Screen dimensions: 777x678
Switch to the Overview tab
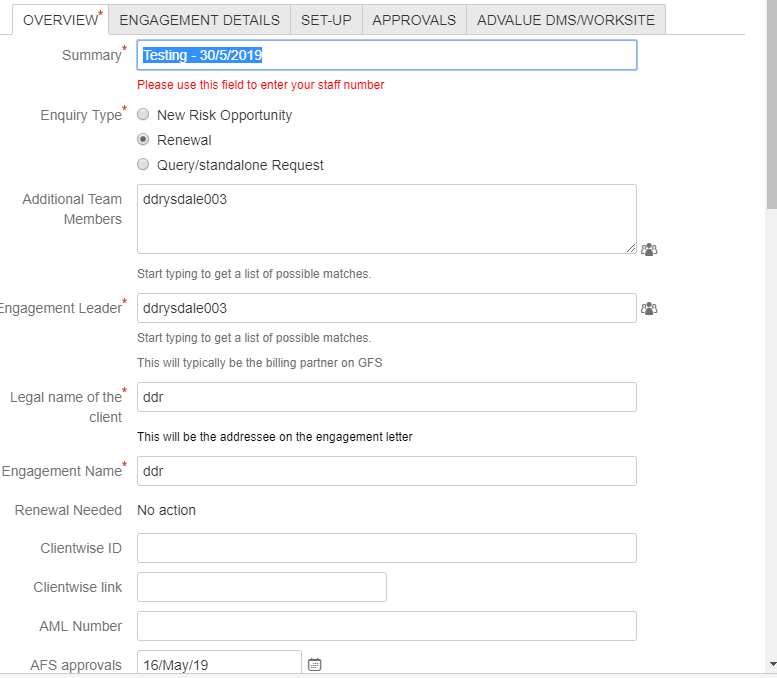click(x=60, y=20)
